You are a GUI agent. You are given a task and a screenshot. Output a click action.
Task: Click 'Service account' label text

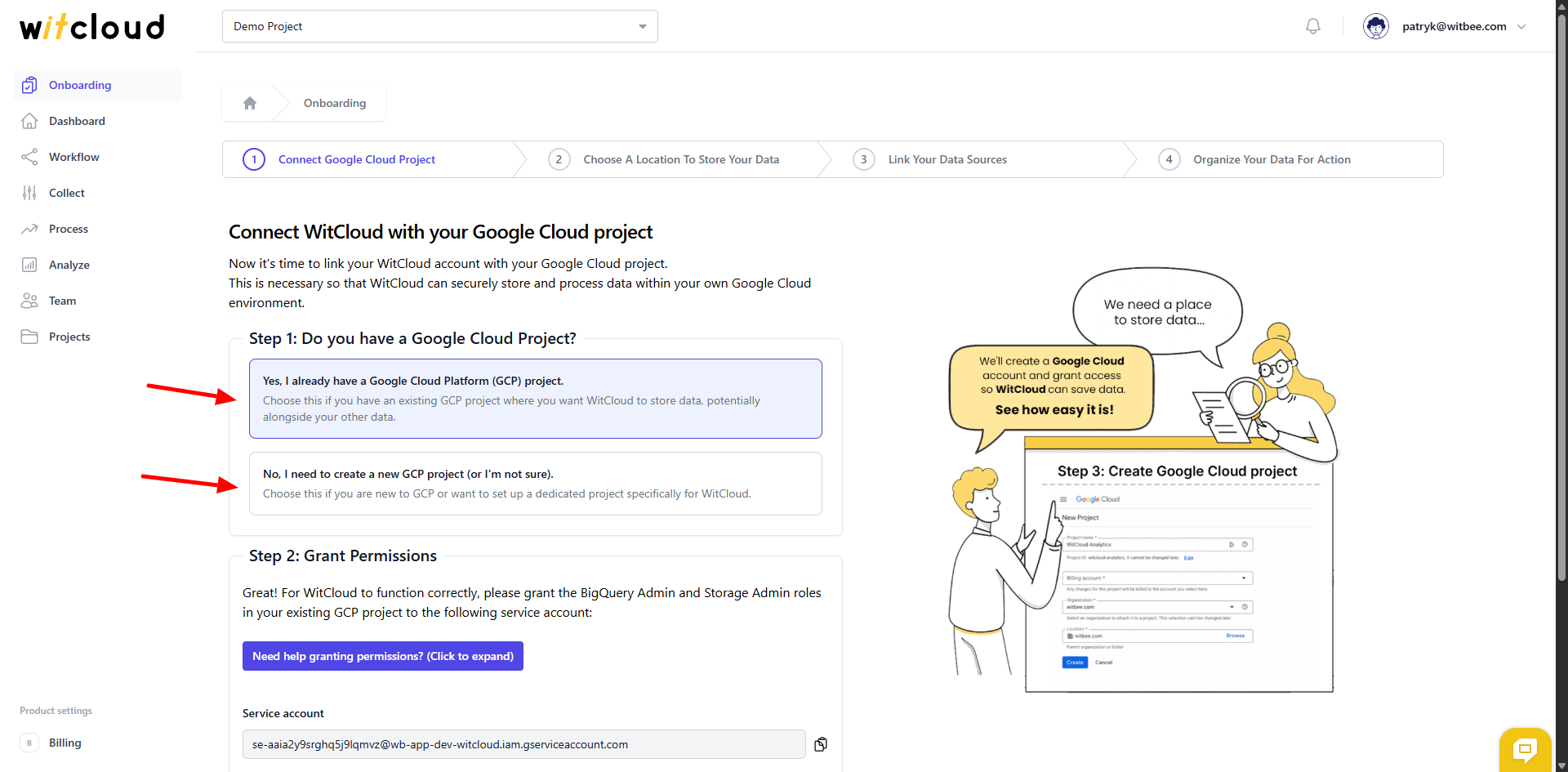click(x=283, y=713)
